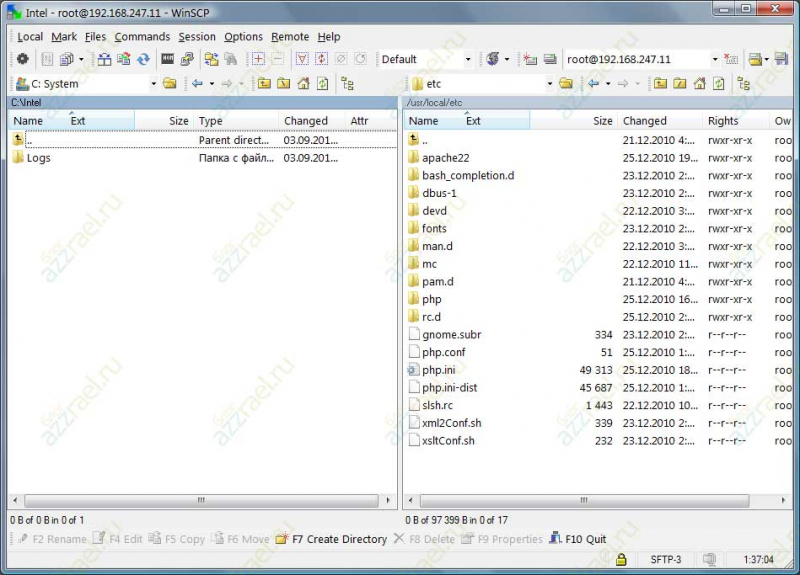Open the remote etc directory dropdown
Image resolution: width=800 pixels, height=575 pixels.
click(x=550, y=84)
